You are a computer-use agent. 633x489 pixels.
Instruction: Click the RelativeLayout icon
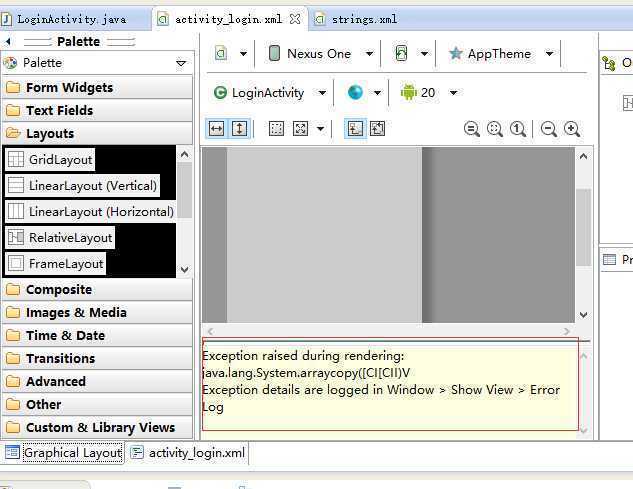click(x=16, y=237)
